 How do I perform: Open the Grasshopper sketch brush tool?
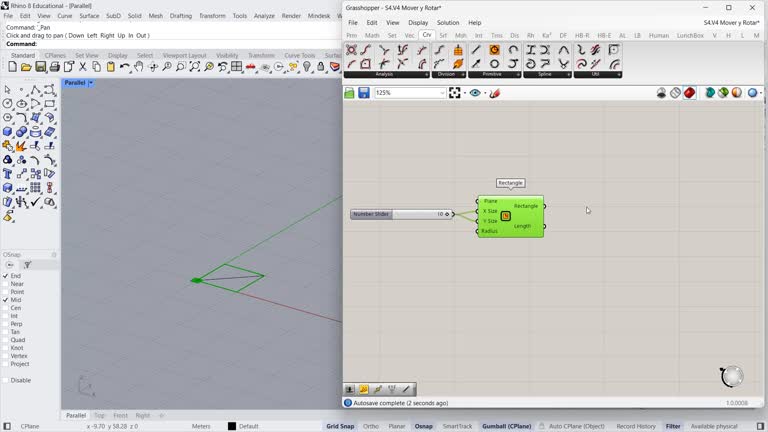point(495,93)
